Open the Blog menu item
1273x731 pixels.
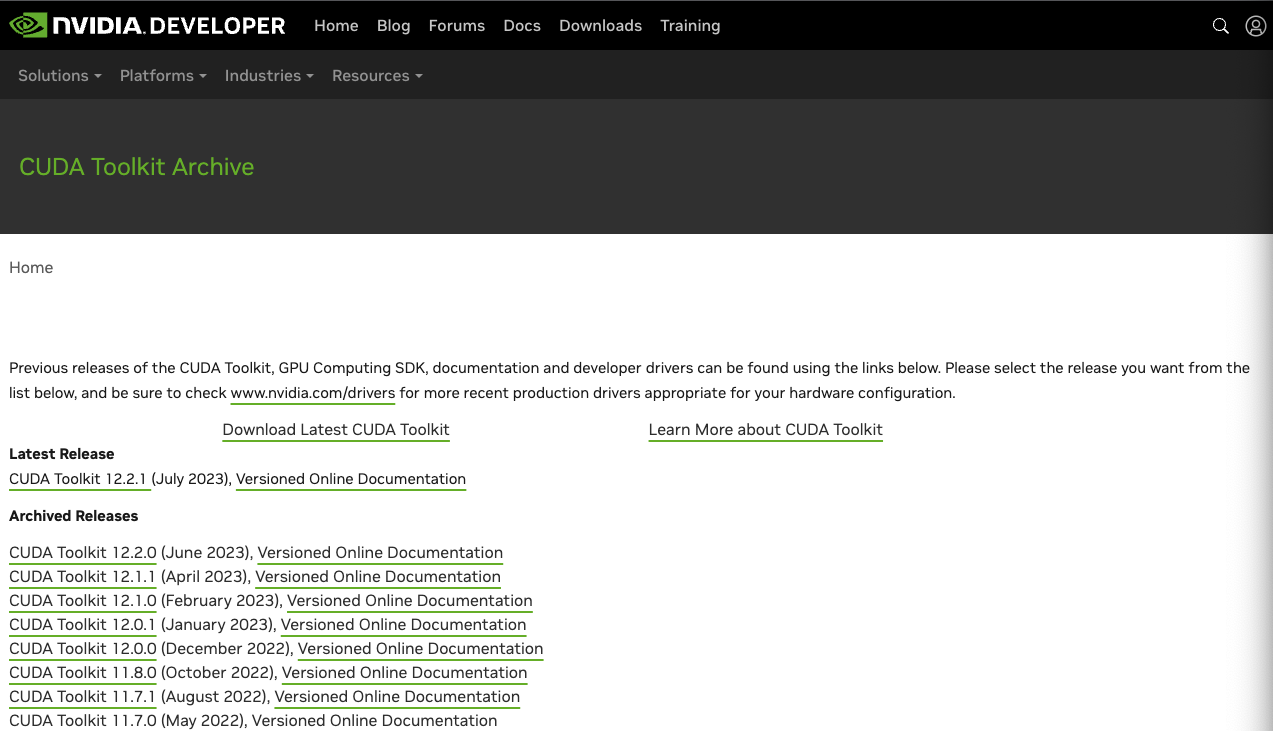click(393, 26)
